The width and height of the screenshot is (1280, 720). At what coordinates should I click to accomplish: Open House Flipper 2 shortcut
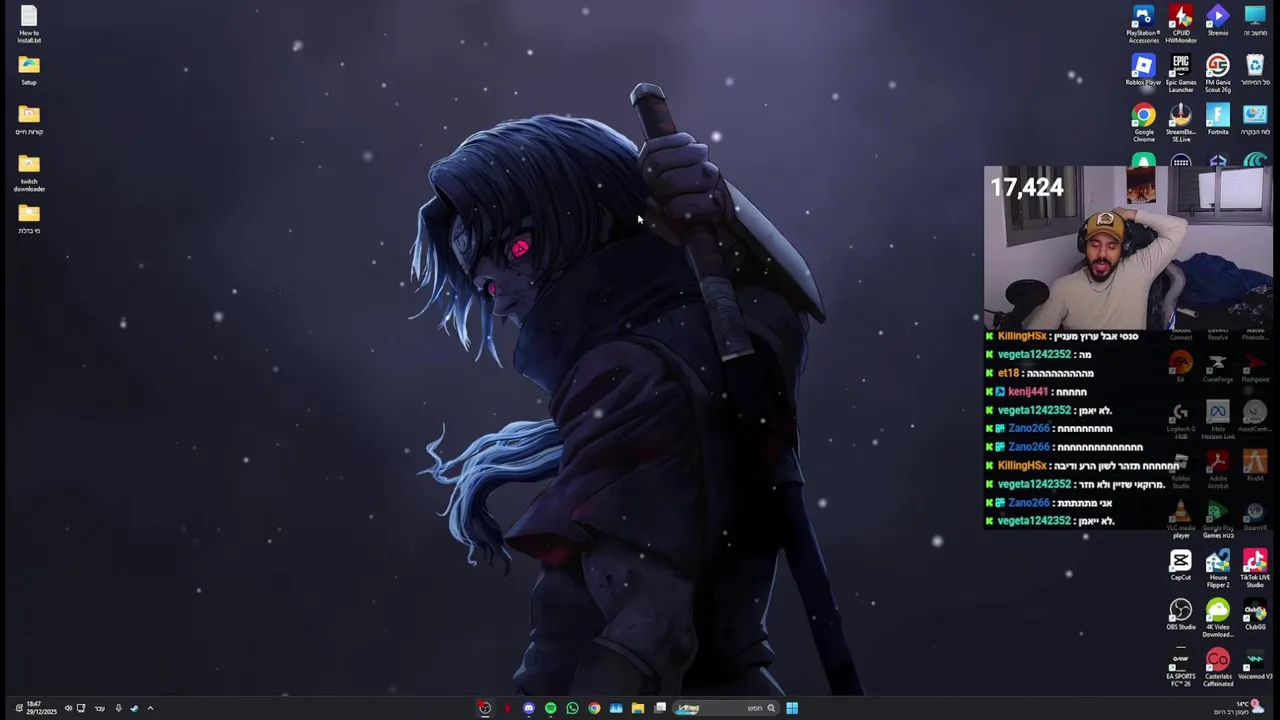(1217, 569)
